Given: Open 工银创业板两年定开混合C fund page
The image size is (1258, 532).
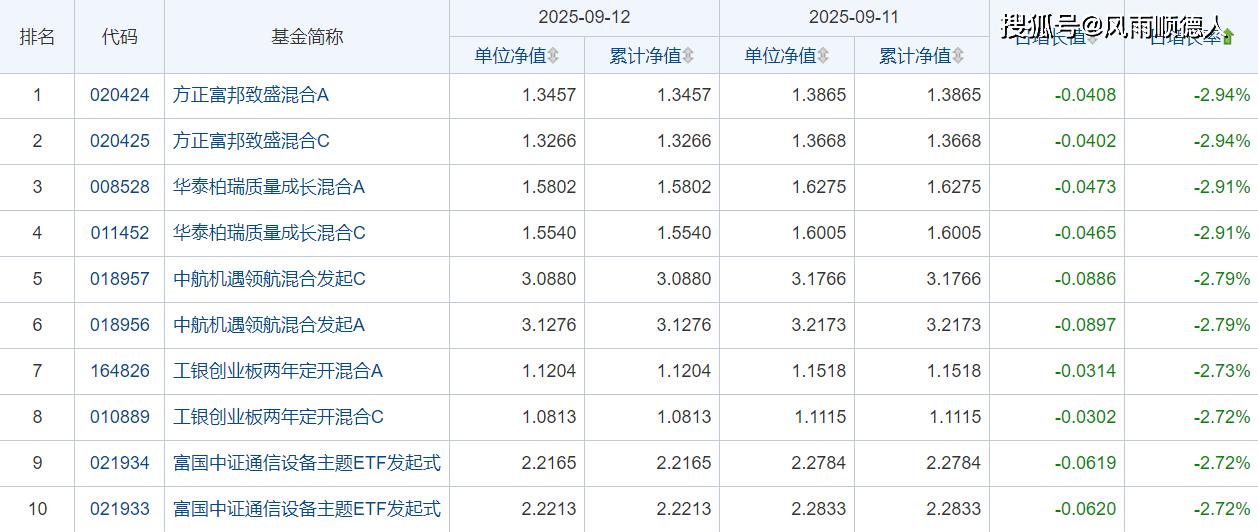Looking at the screenshot, I should pyautogui.click(x=278, y=418).
